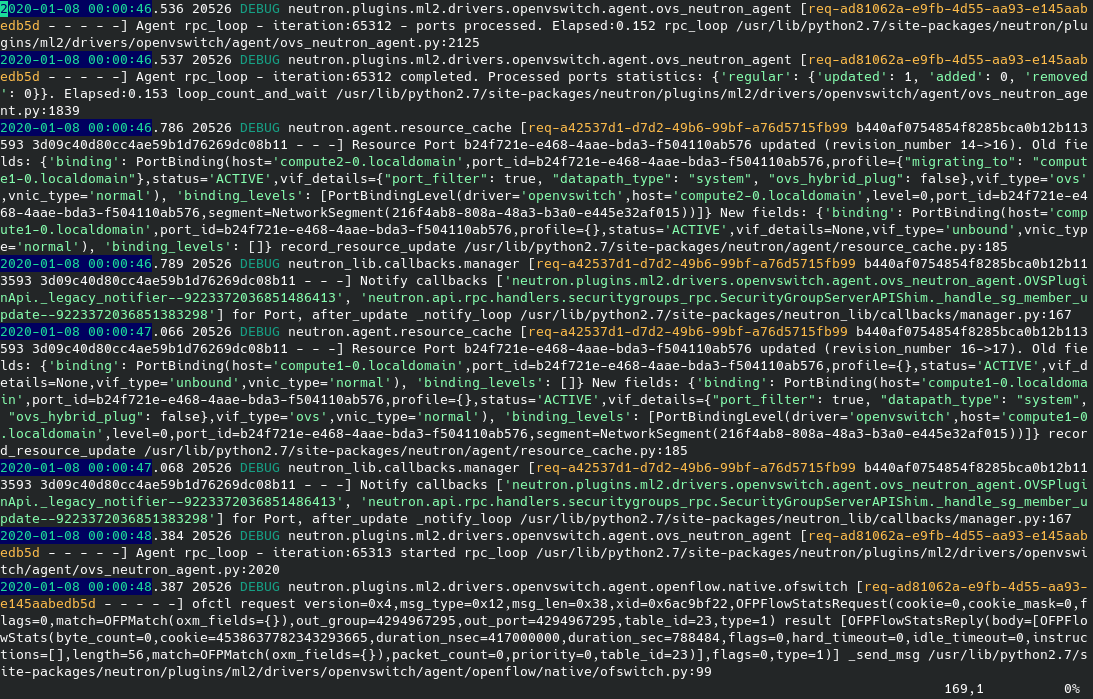
Task: Click 'iteration:65313 started' text
Action: 364,553
